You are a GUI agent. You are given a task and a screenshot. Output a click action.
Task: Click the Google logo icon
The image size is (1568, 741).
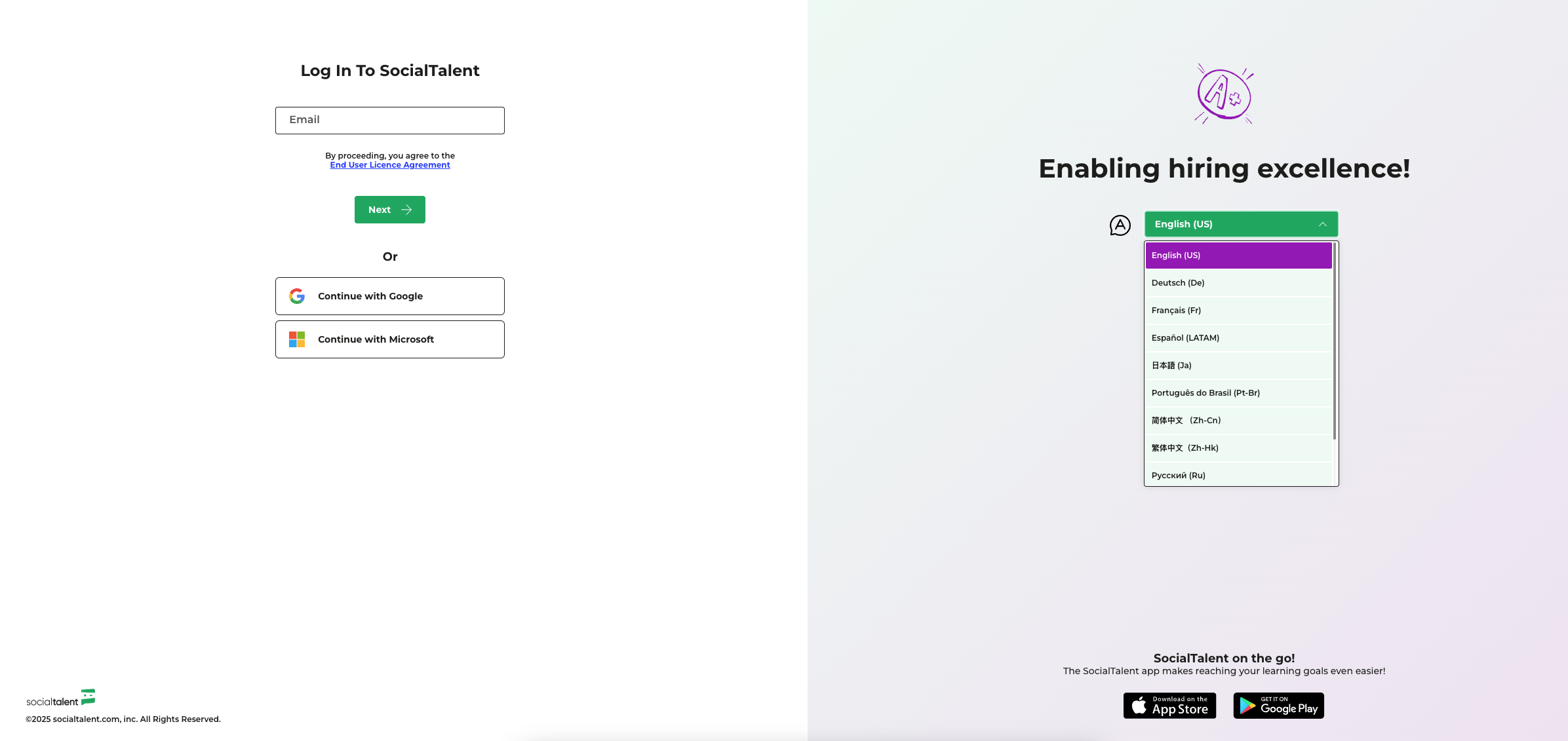[297, 295]
